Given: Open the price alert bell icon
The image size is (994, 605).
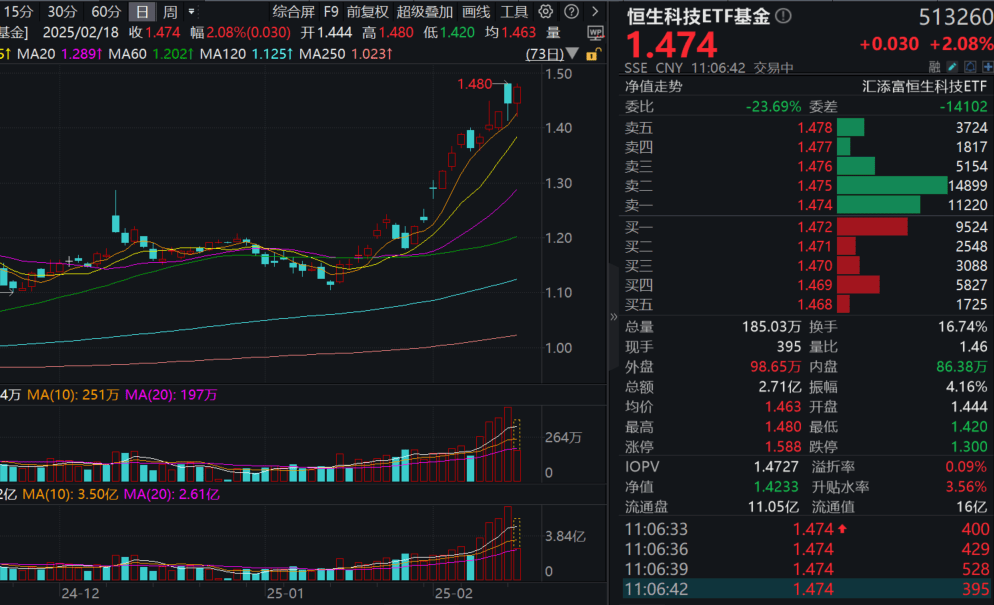Looking at the screenshot, I should [970, 66].
